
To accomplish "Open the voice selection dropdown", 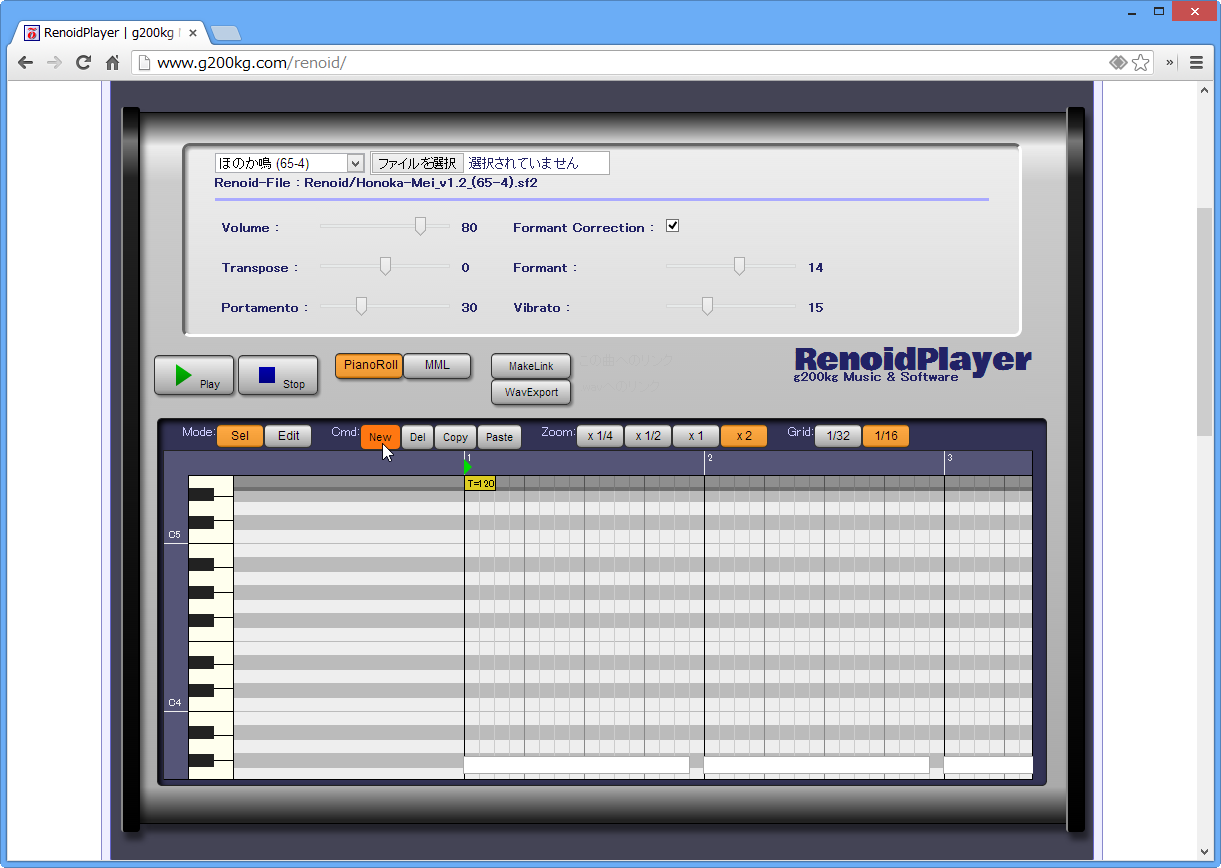I will [289, 163].
